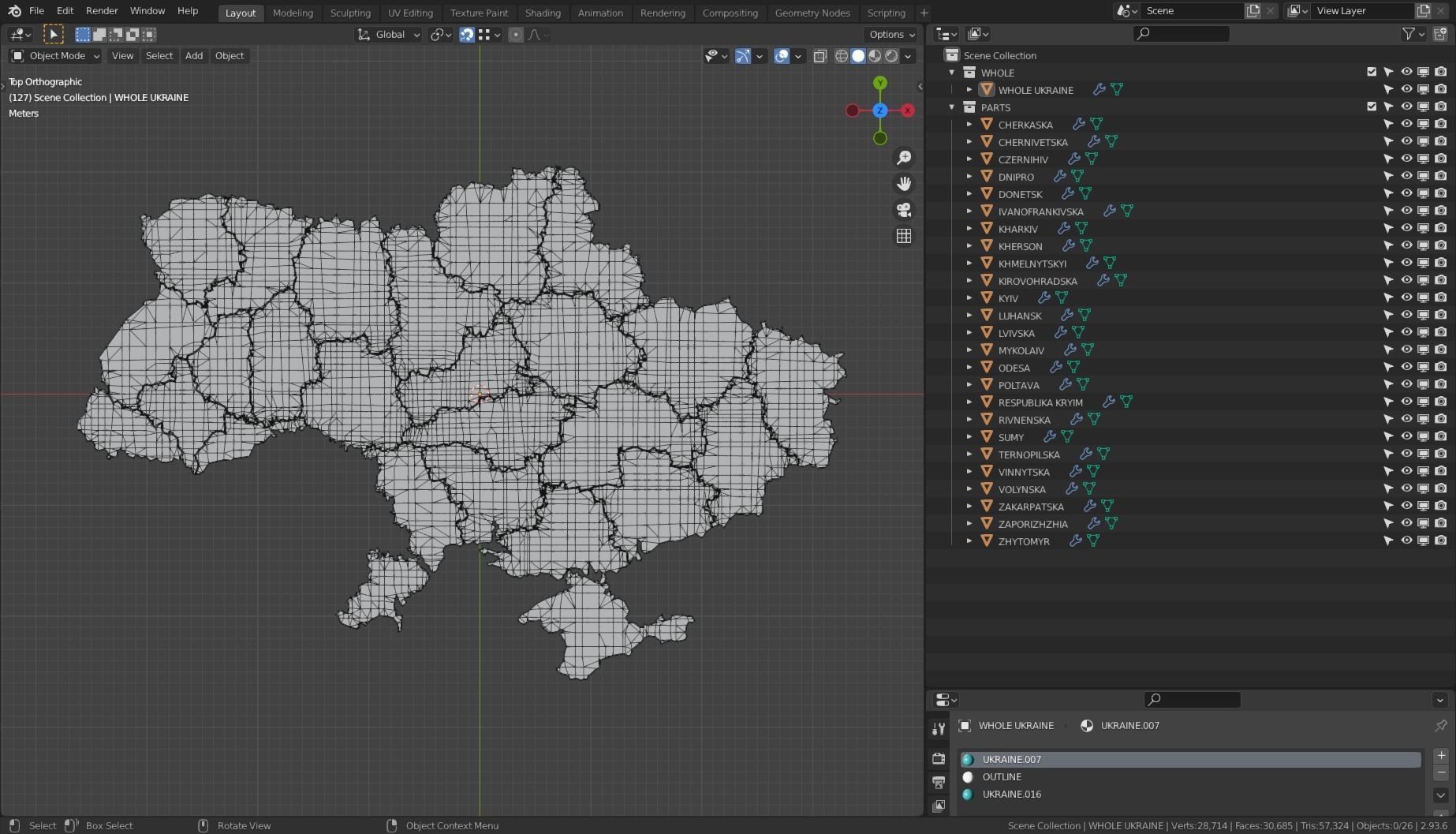
Task: Toggle selectability arrow for SUMY
Action: tap(1388, 437)
